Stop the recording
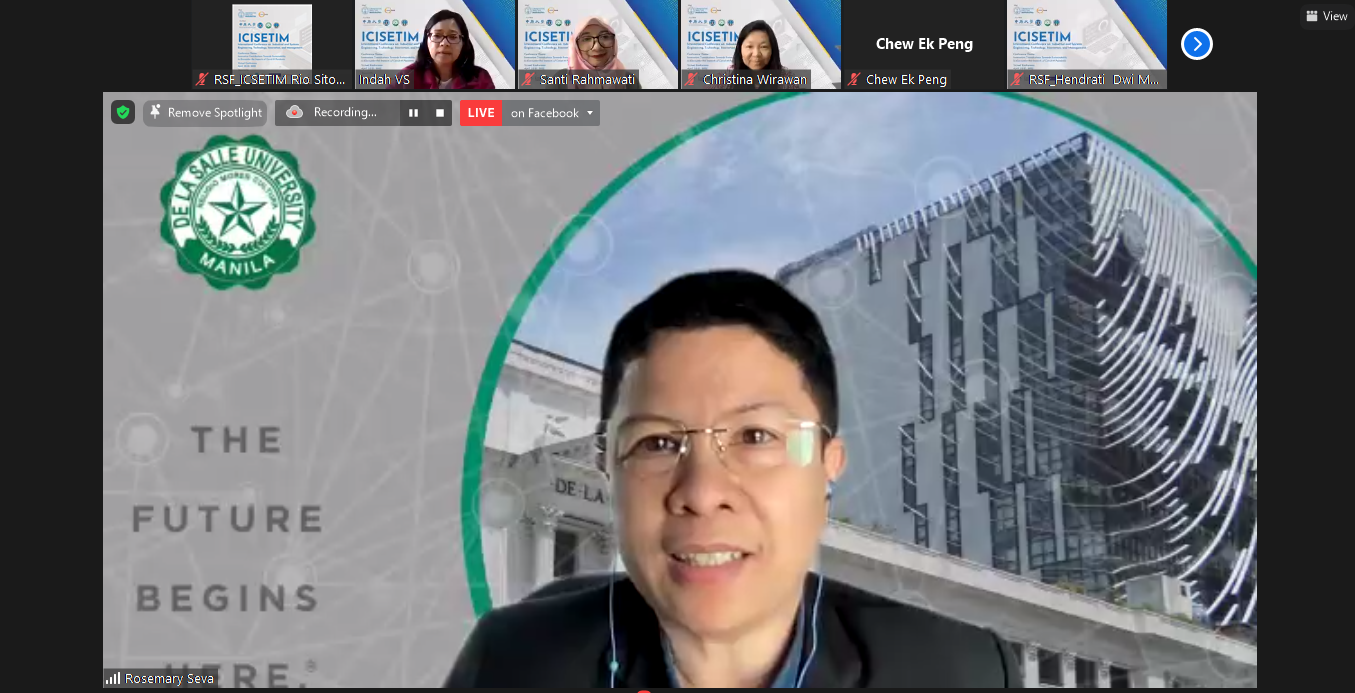The width and height of the screenshot is (1355, 693). (x=439, y=113)
